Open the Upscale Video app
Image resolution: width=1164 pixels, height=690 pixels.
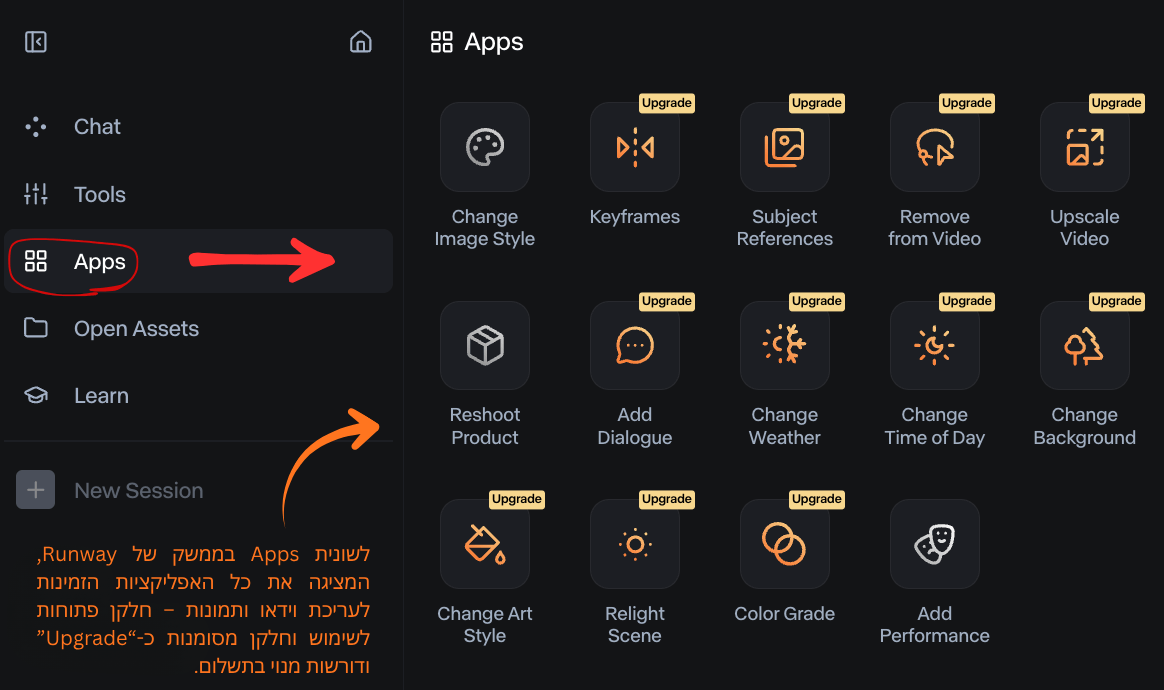click(1085, 147)
